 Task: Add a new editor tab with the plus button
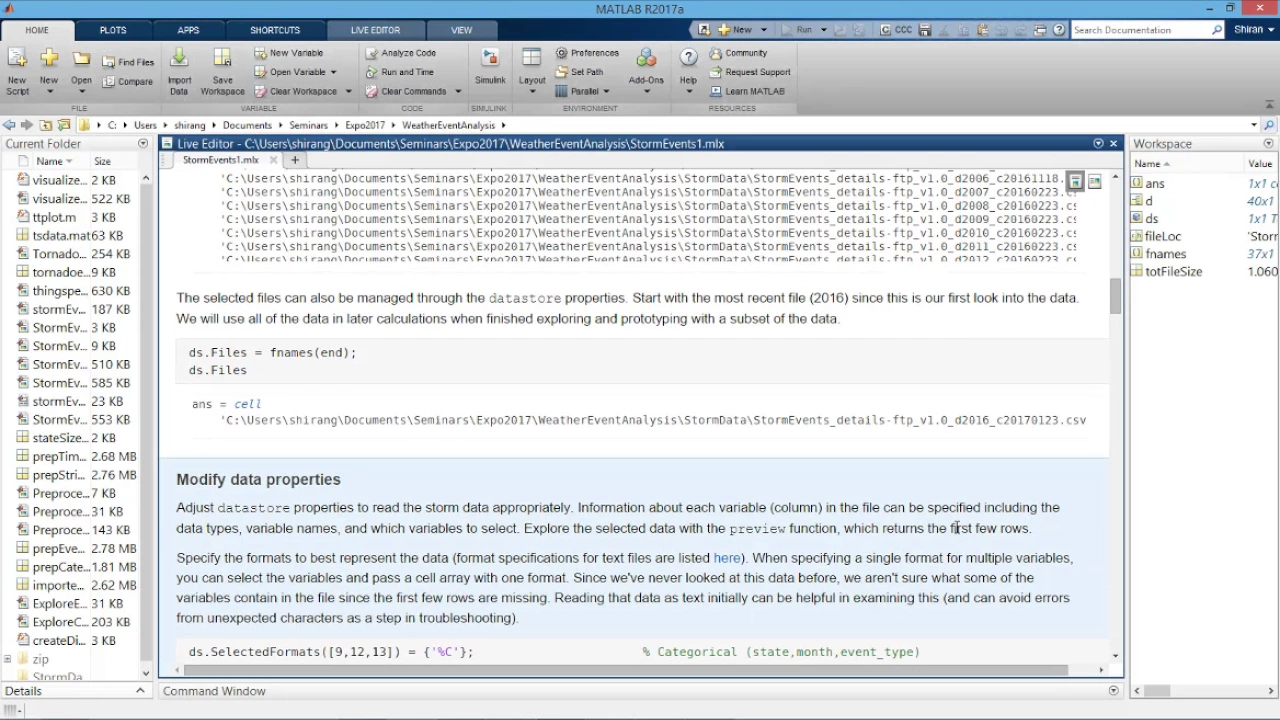(x=295, y=160)
